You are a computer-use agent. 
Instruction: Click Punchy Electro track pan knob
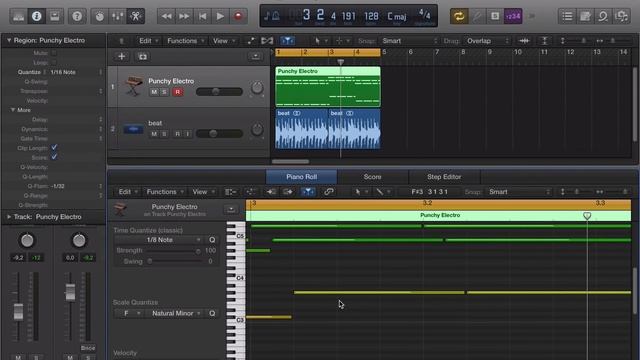tap(257, 88)
